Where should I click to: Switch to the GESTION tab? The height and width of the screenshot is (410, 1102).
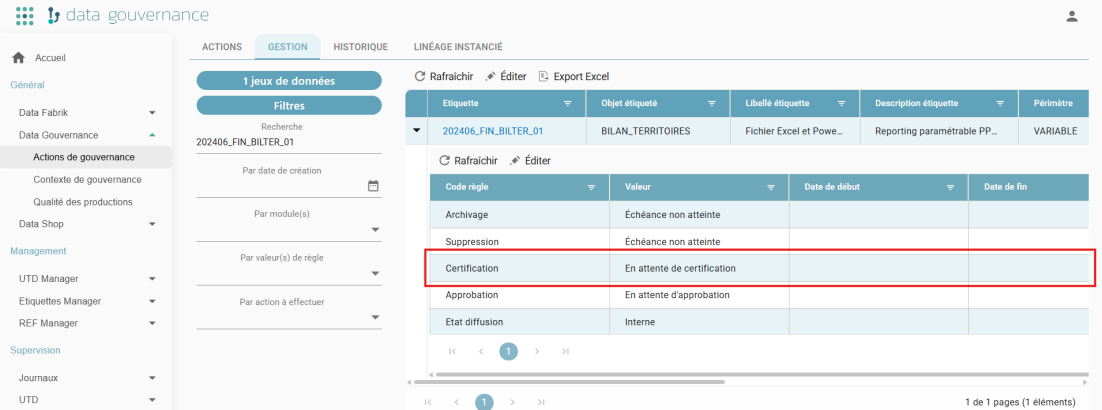(x=287, y=47)
